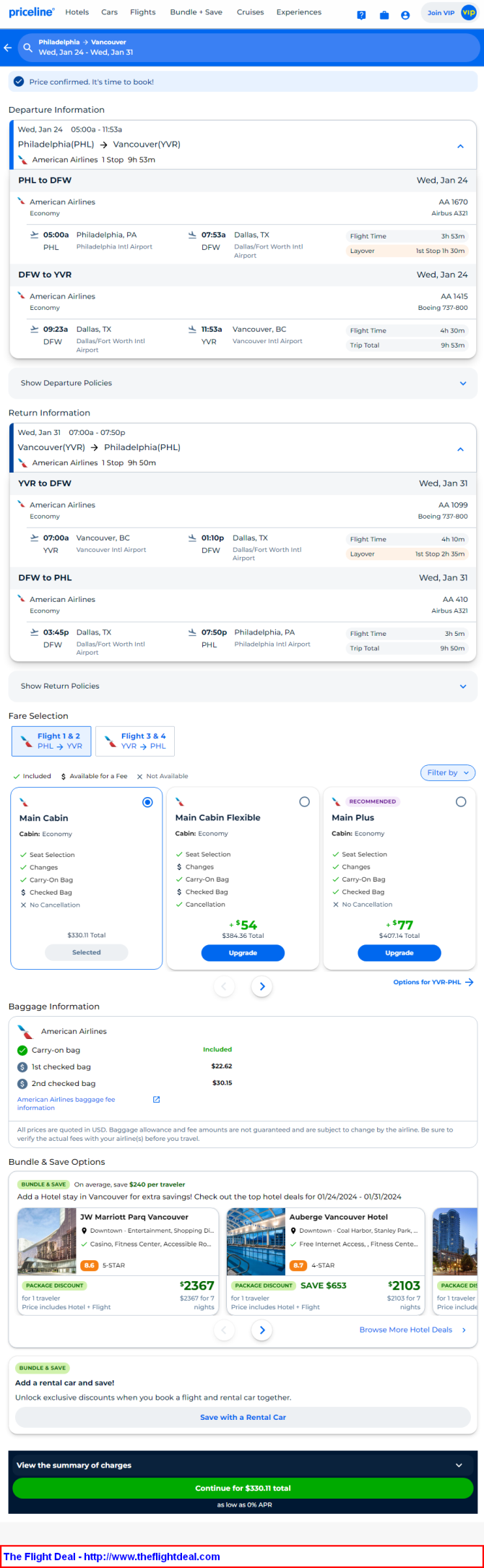Click the takeoff icon beside 05:00a PHL

[34, 235]
